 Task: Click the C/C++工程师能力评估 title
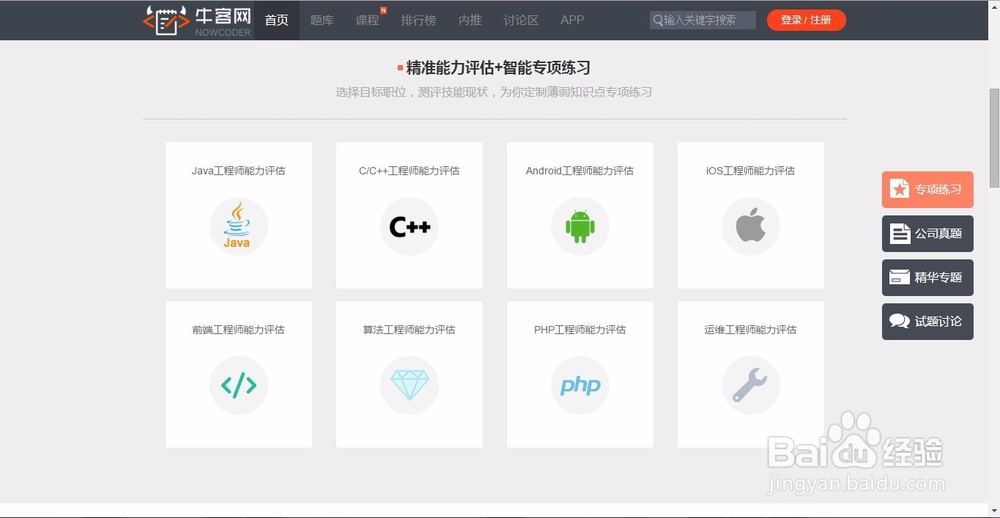[x=409, y=171]
